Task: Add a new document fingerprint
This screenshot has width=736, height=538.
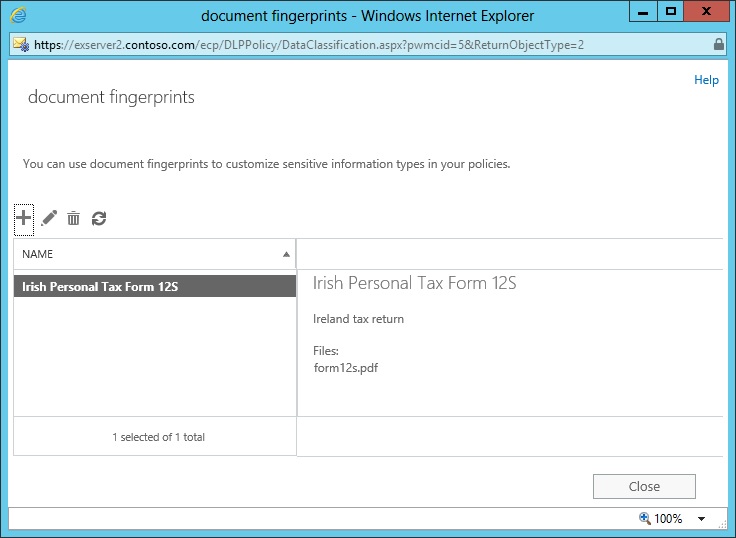Action: [x=24, y=218]
